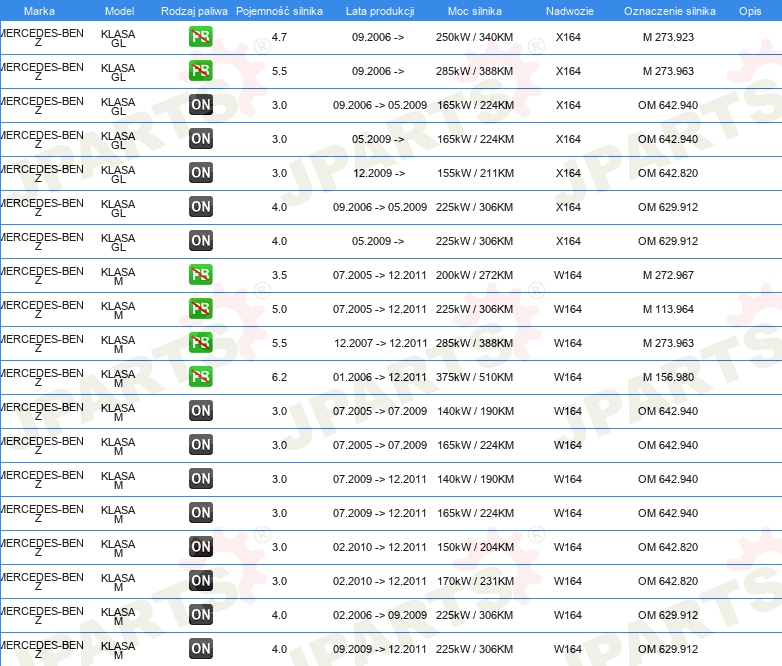Click the Oznaczenie silnika column header
The image size is (782, 666).
[670, 11]
